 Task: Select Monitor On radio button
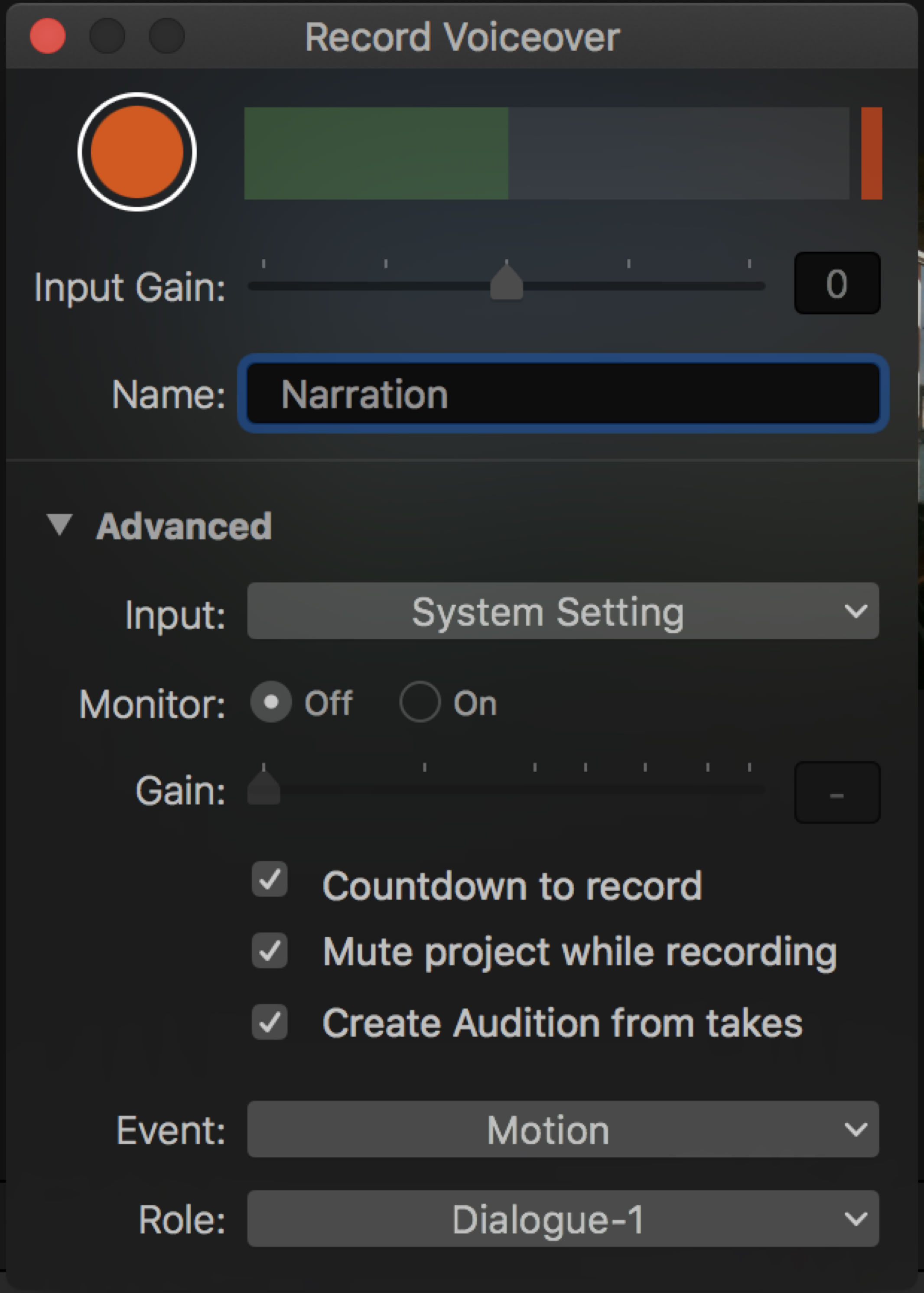420,702
